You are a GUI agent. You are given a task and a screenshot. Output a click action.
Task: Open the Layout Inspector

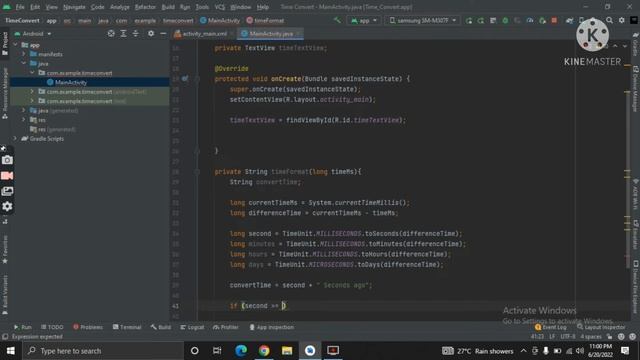[x=601, y=327]
